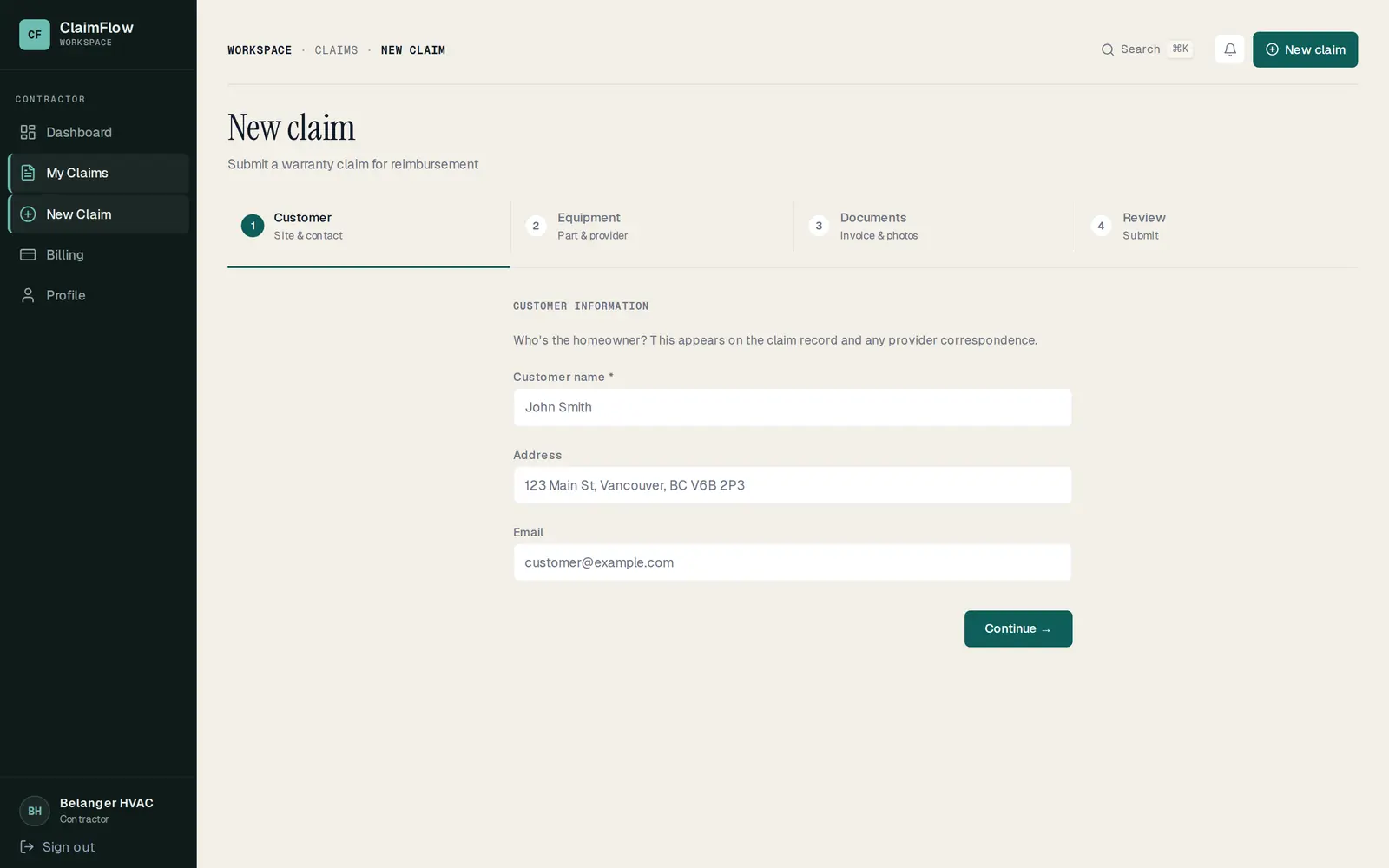Focus the Customer name input field
This screenshot has height=868, width=1389.
click(x=793, y=407)
